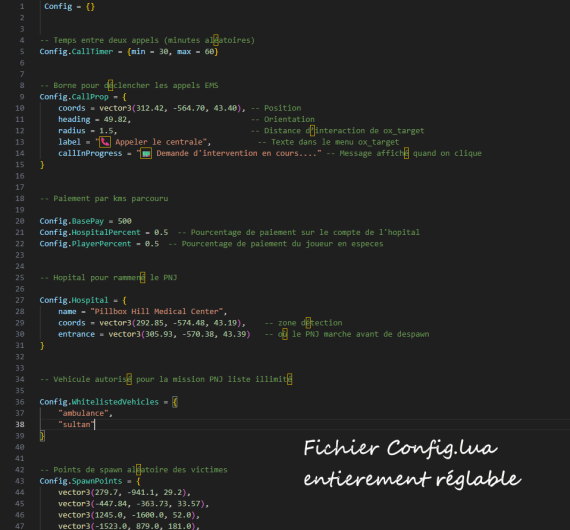Viewport: 570px width, 530px height.
Task: Click "vector3(292.85, -574.48, 43.19)" value
Action: (170, 323)
